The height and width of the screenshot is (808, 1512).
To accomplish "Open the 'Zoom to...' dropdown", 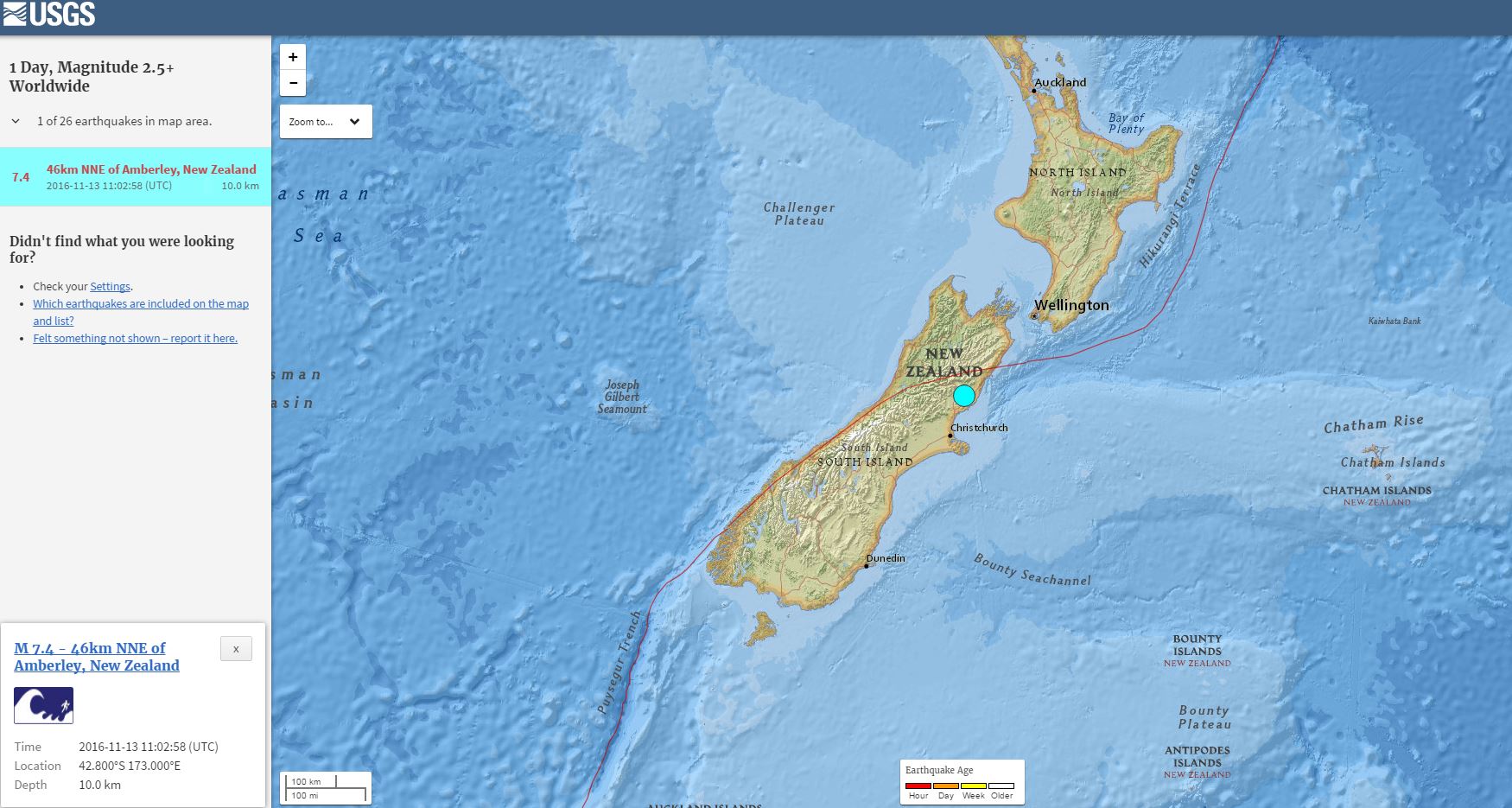I will (326, 122).
